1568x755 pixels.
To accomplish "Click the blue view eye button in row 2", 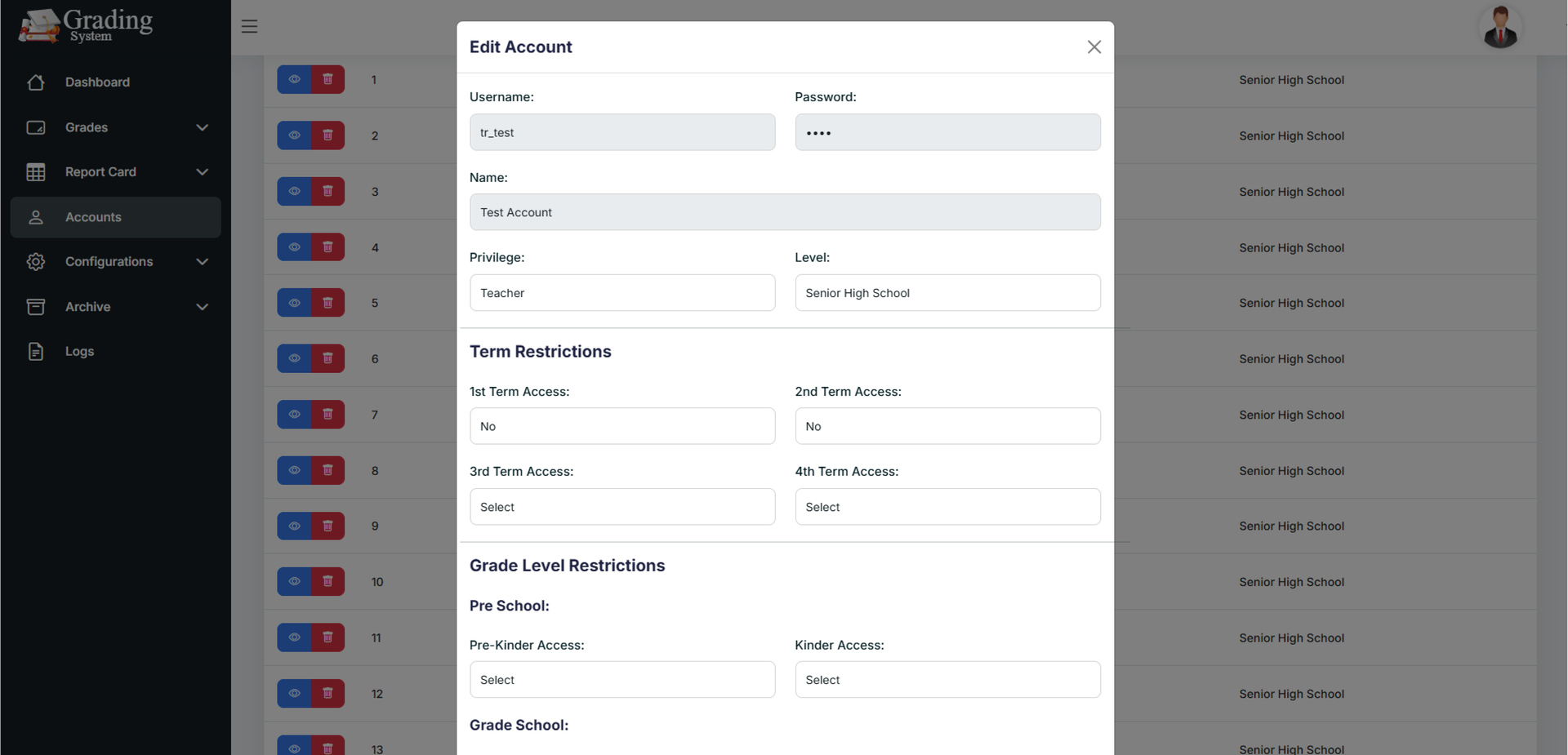I will [x=294, y=135].
